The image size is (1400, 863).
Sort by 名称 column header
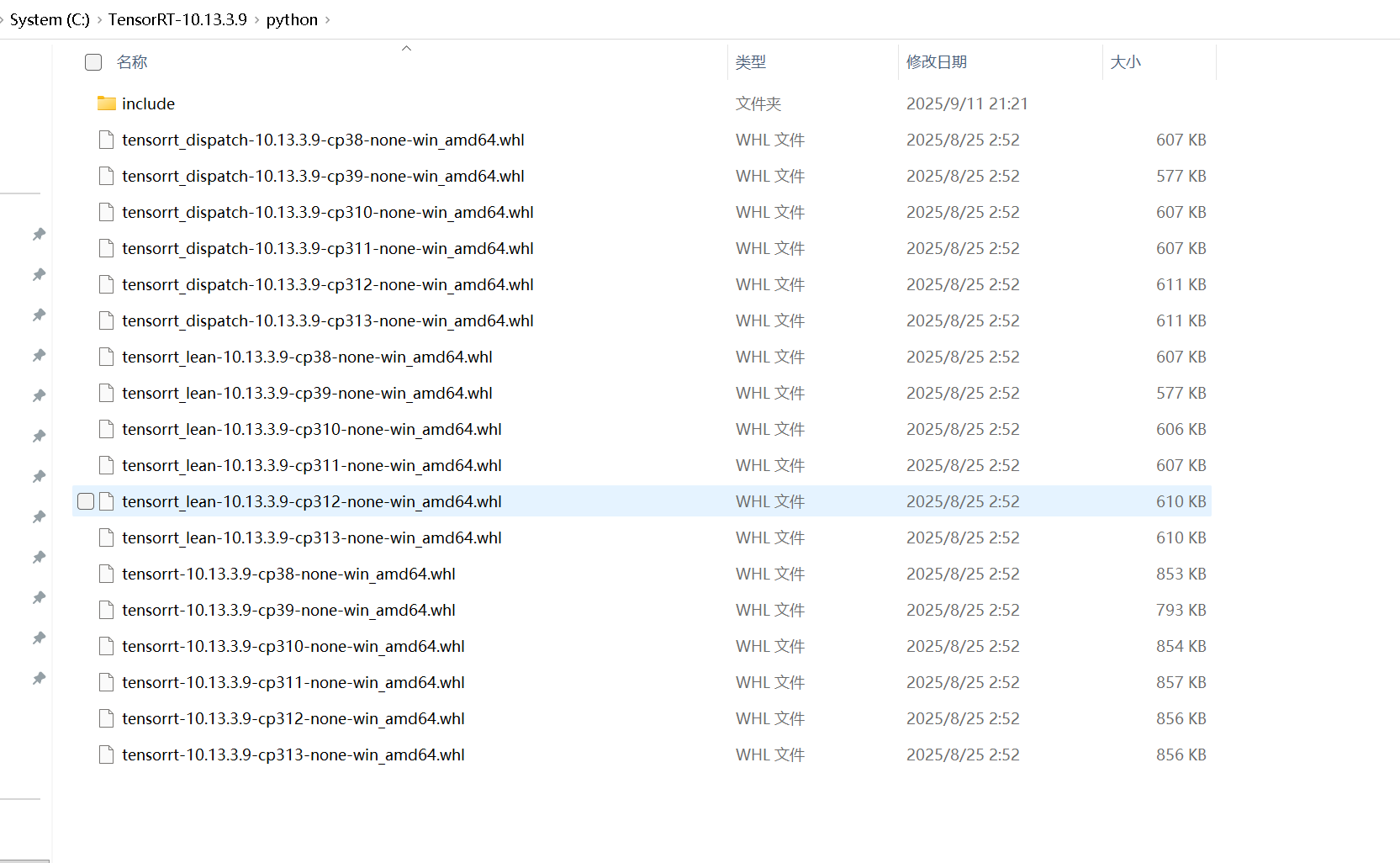coord(132,62)
